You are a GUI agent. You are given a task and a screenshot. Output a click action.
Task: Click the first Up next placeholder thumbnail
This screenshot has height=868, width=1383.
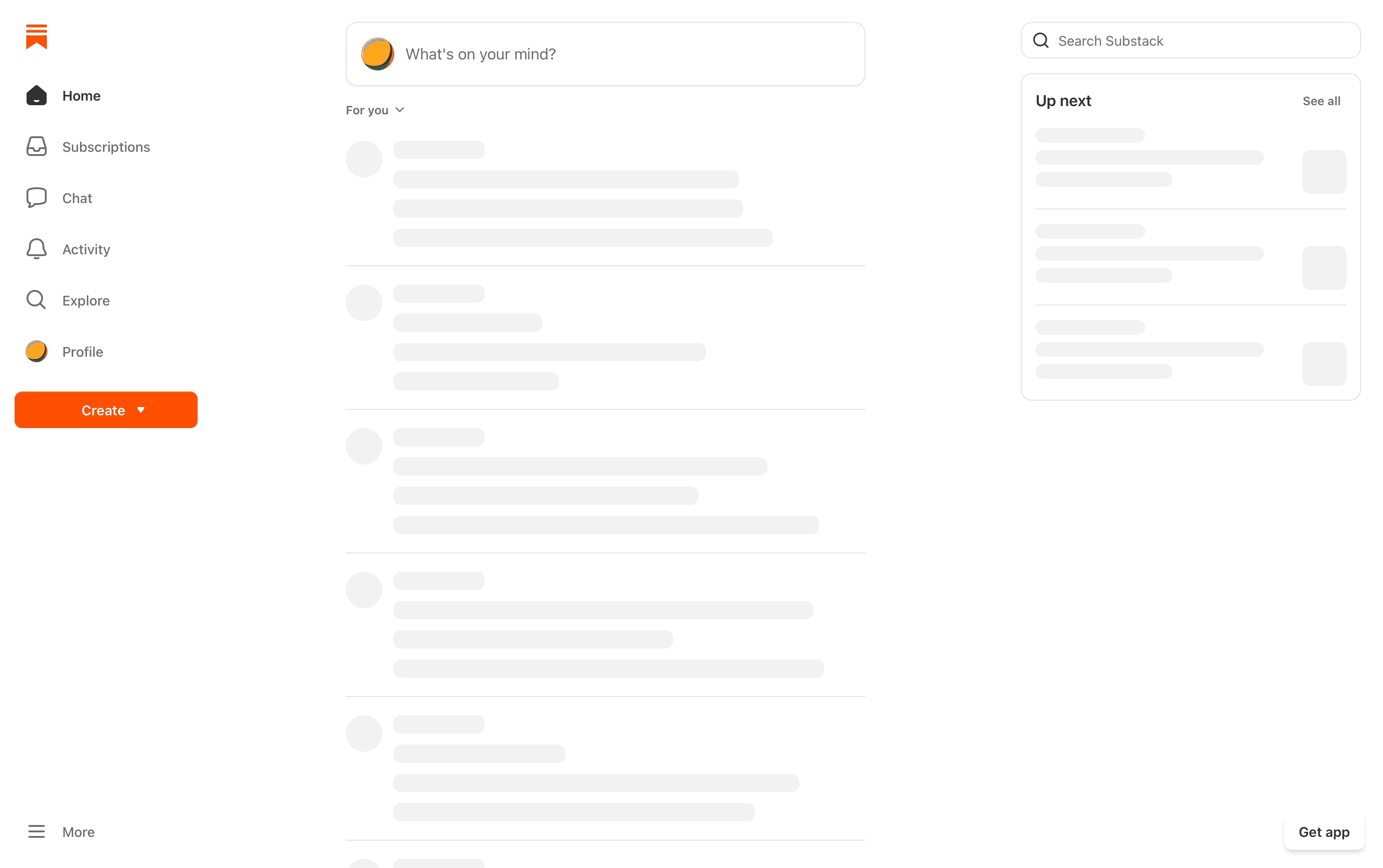pos(1323,171)
